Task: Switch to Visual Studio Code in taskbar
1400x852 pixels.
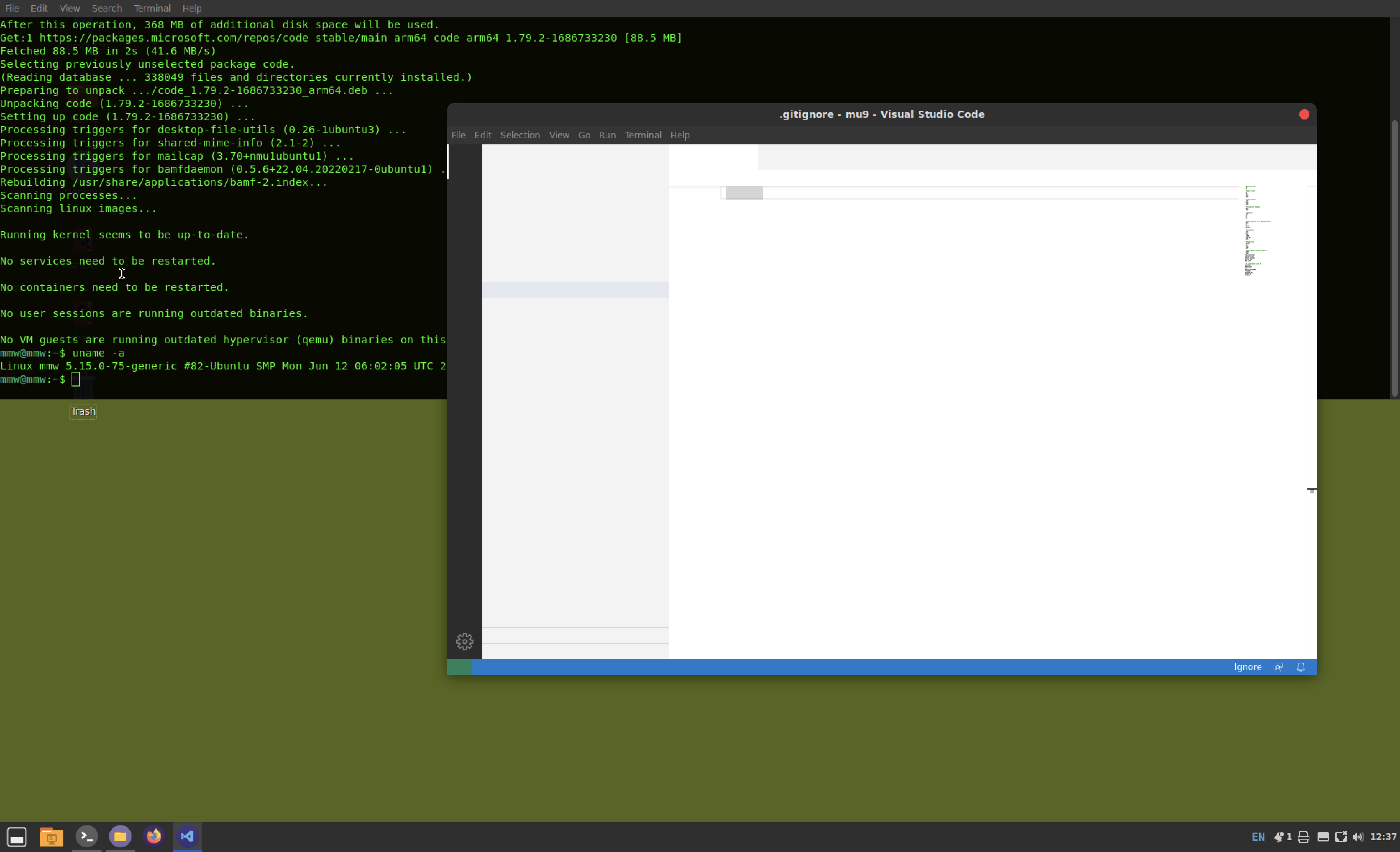Action: pyautogui.click(x=187, y=836)
